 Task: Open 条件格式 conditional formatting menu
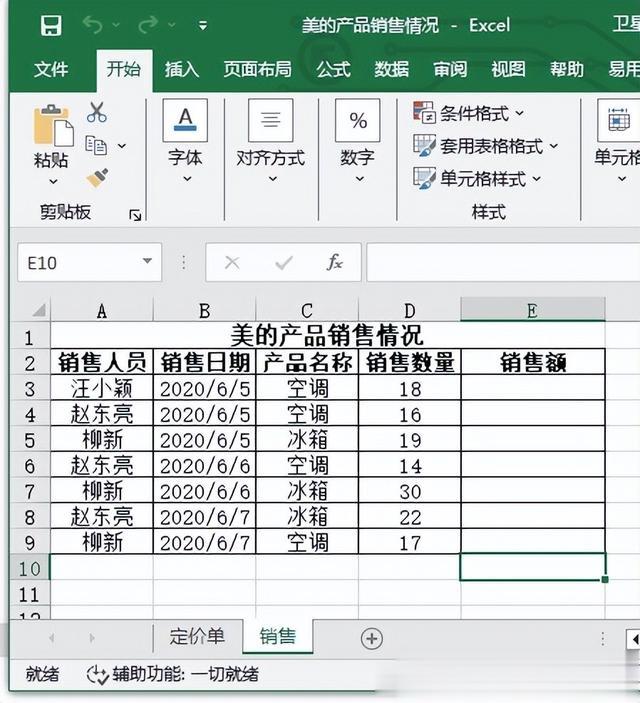pos(469,113)
